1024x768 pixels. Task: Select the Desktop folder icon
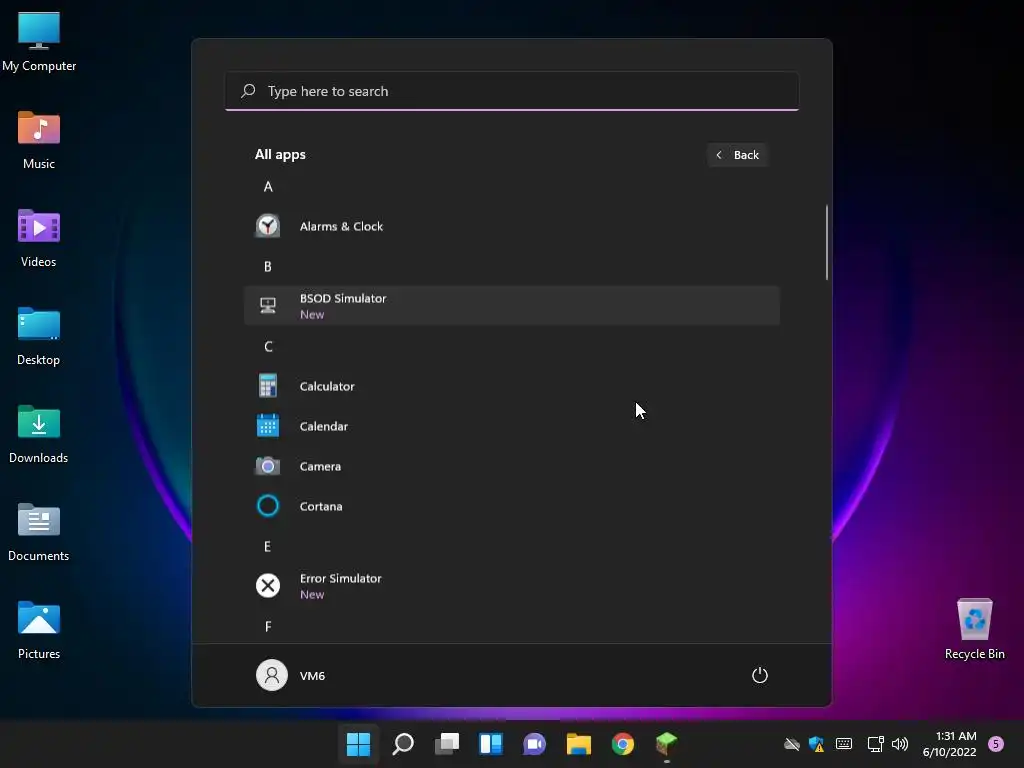click(x=39, y=335)
